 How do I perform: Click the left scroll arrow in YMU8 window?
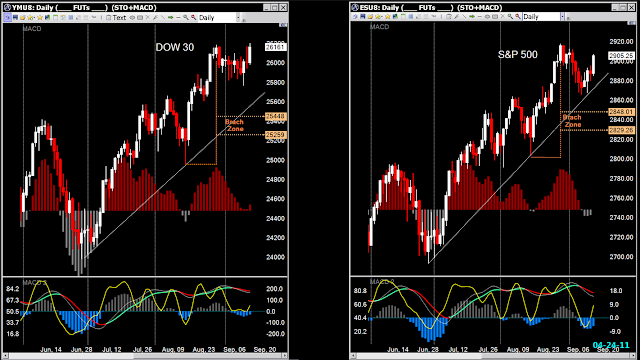[x=6, y=356]
